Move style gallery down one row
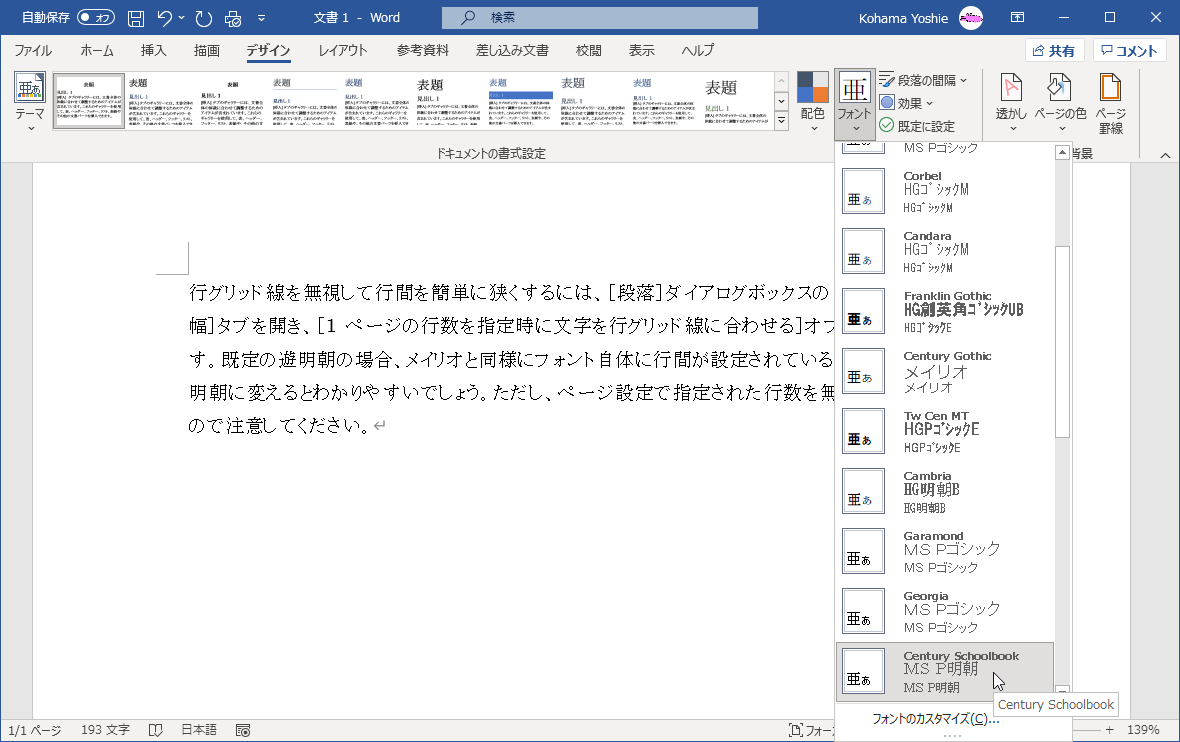1180x742 pixels. 781,101
